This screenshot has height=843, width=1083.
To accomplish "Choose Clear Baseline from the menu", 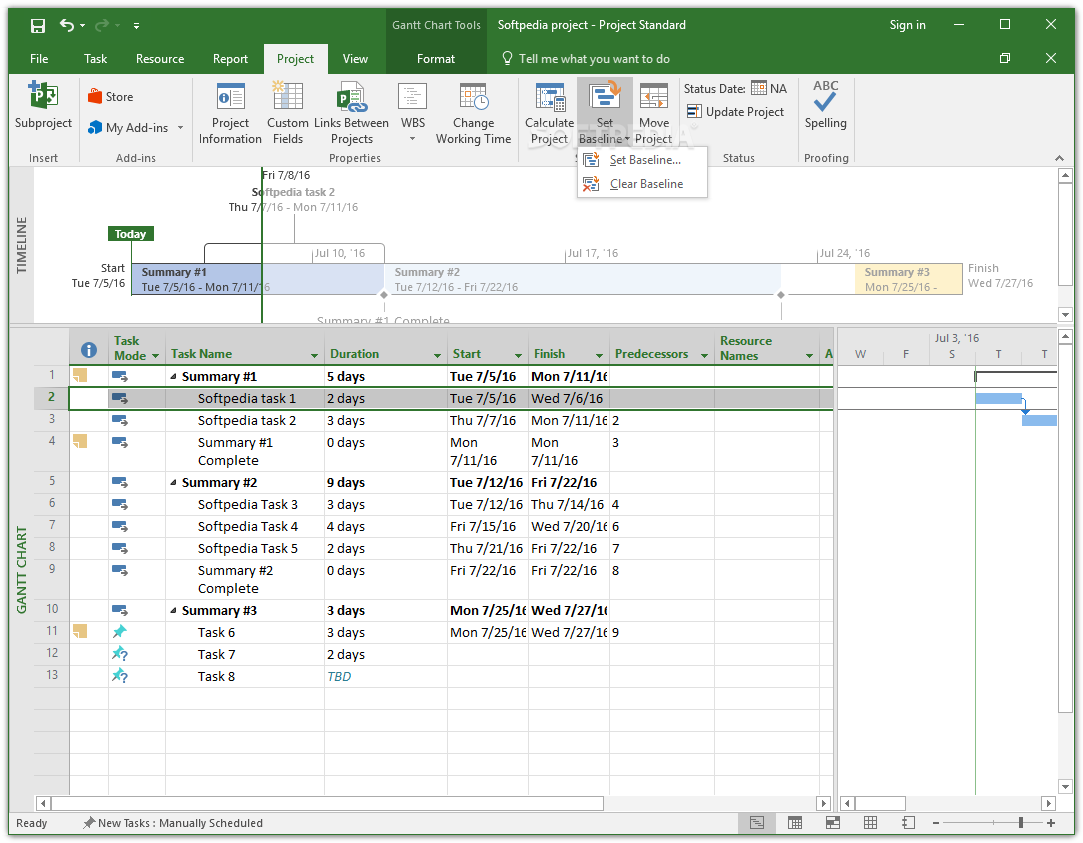I will click(642, 184).
